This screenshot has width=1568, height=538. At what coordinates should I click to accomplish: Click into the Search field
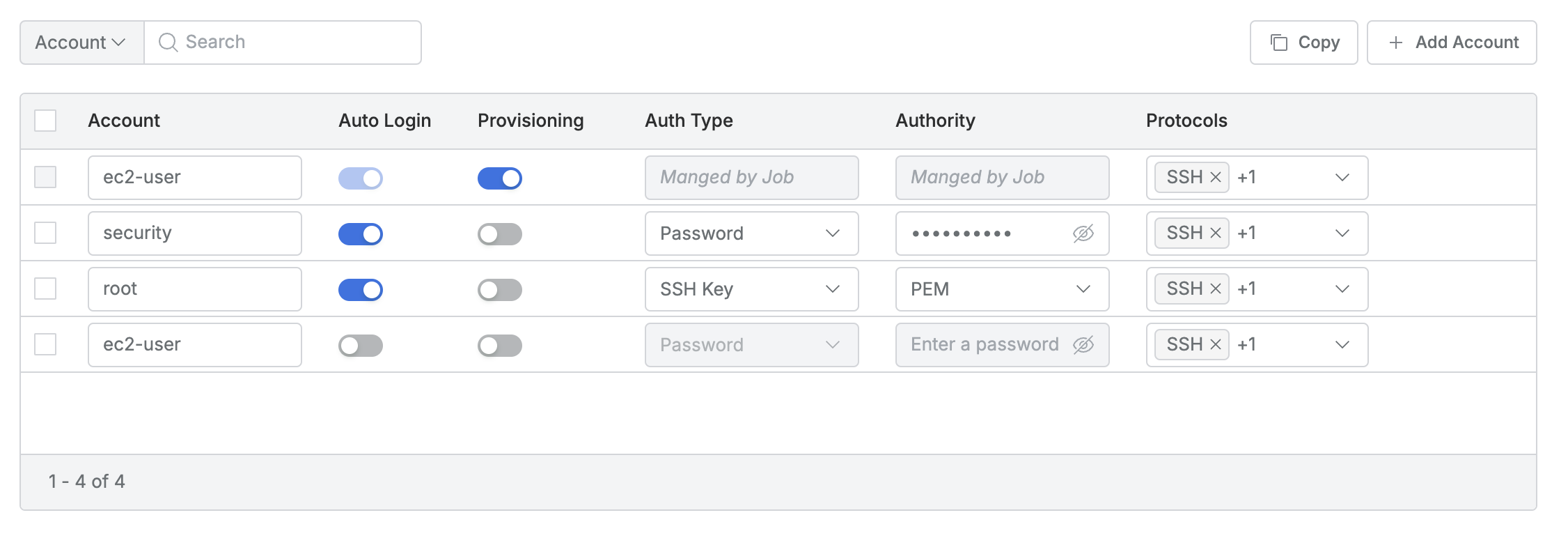pyautogui.click(x=292, y=43)
